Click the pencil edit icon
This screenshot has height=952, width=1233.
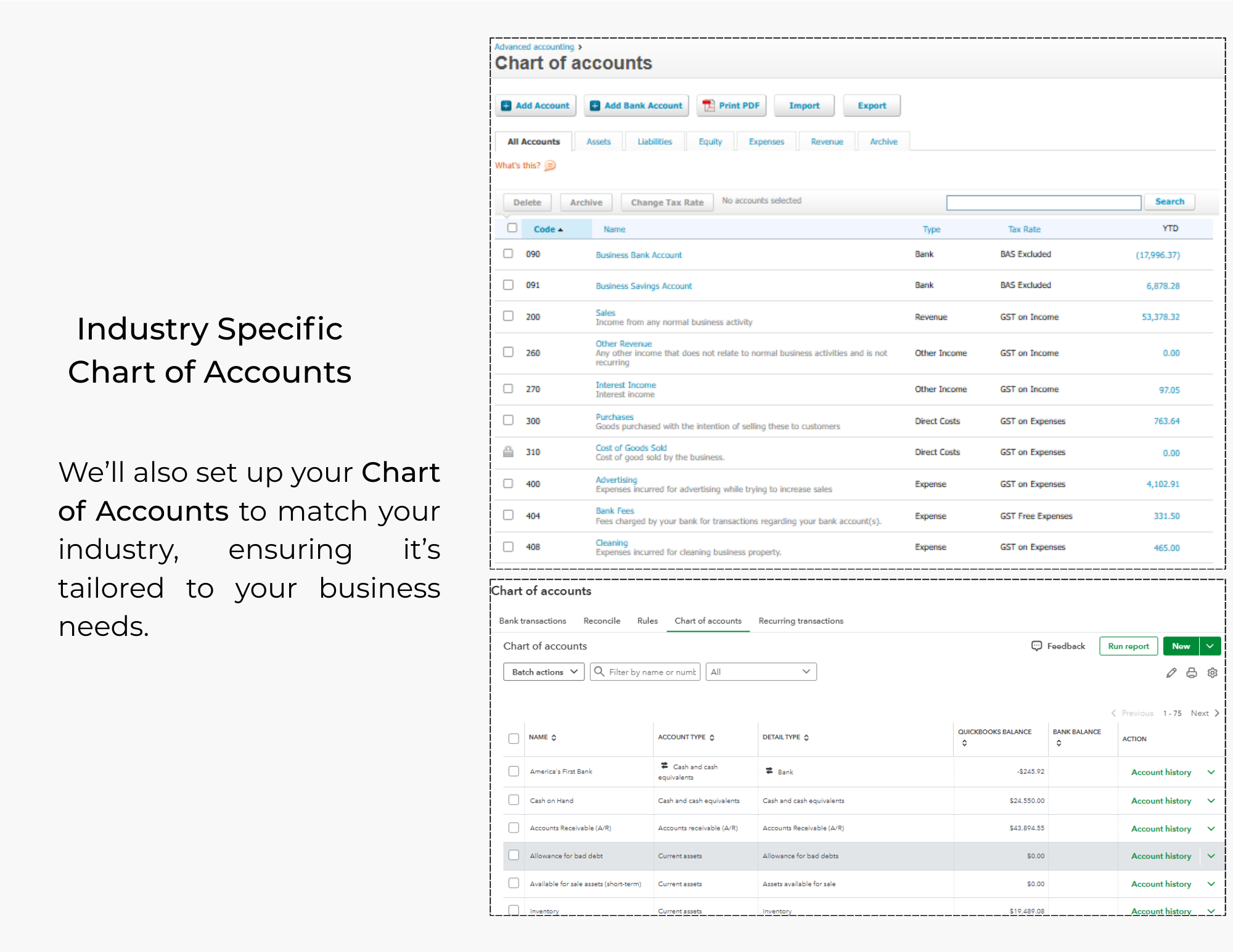click(x=1171, y=673)
